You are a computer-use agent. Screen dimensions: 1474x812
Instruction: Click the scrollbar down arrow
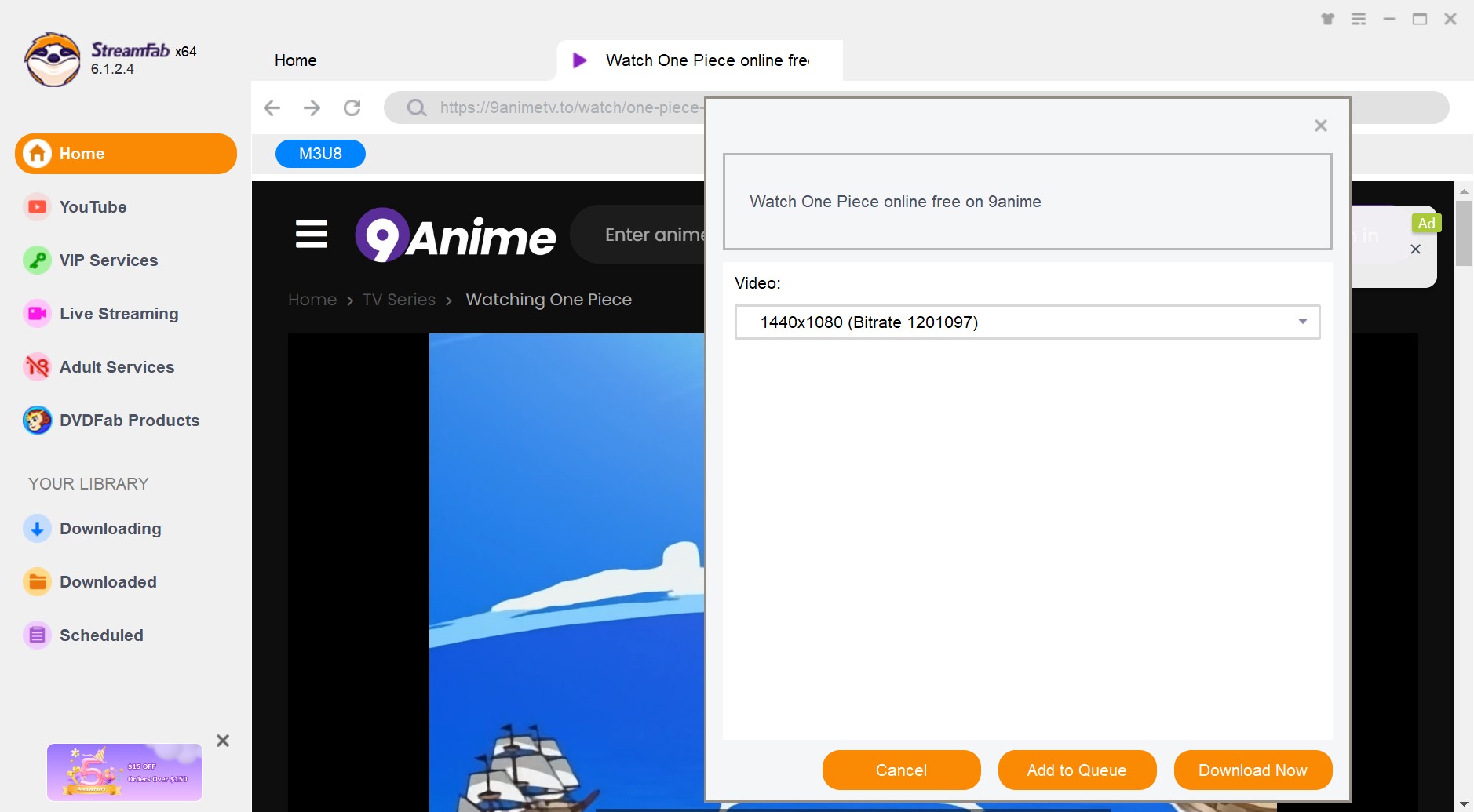coord(1464,804)
